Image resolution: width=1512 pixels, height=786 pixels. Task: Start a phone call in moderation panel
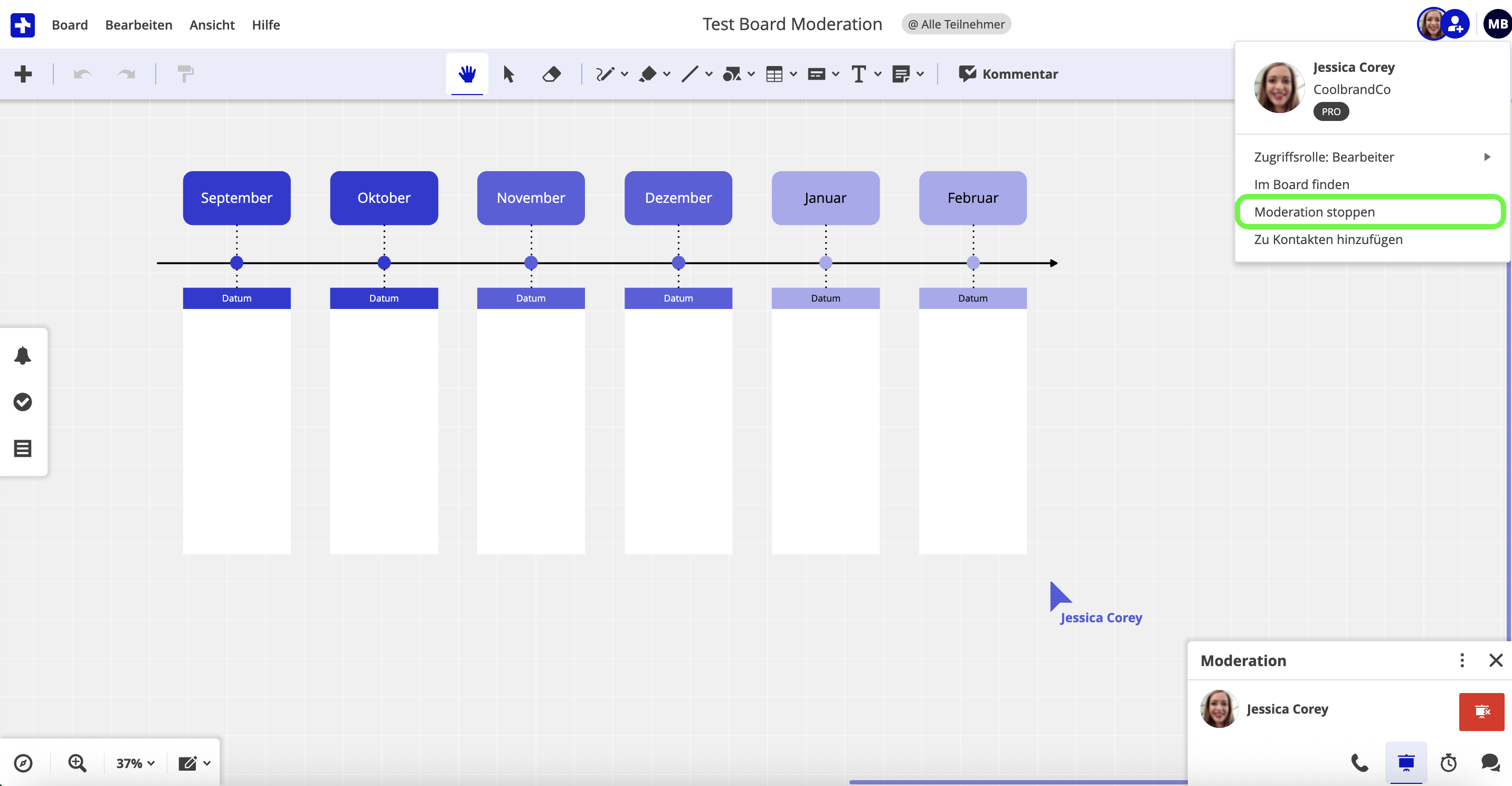pyautogui.click(x=1359, y=763)
